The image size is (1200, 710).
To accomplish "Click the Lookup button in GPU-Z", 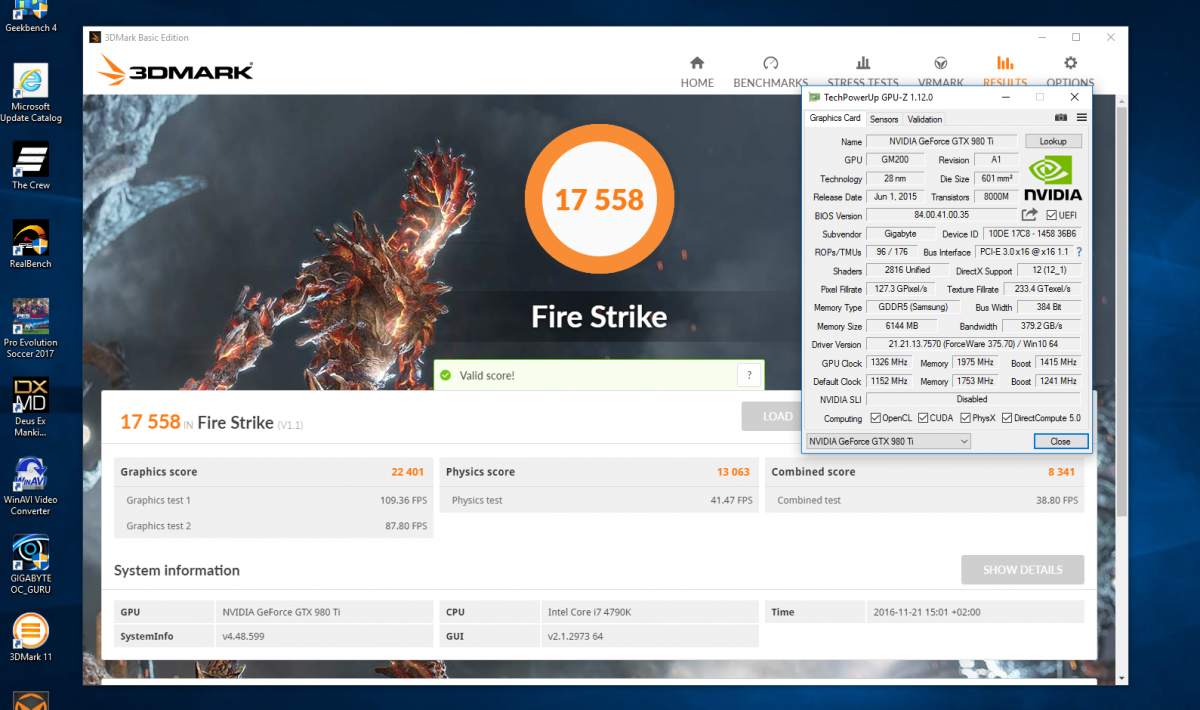I will tap(1053, 141).
